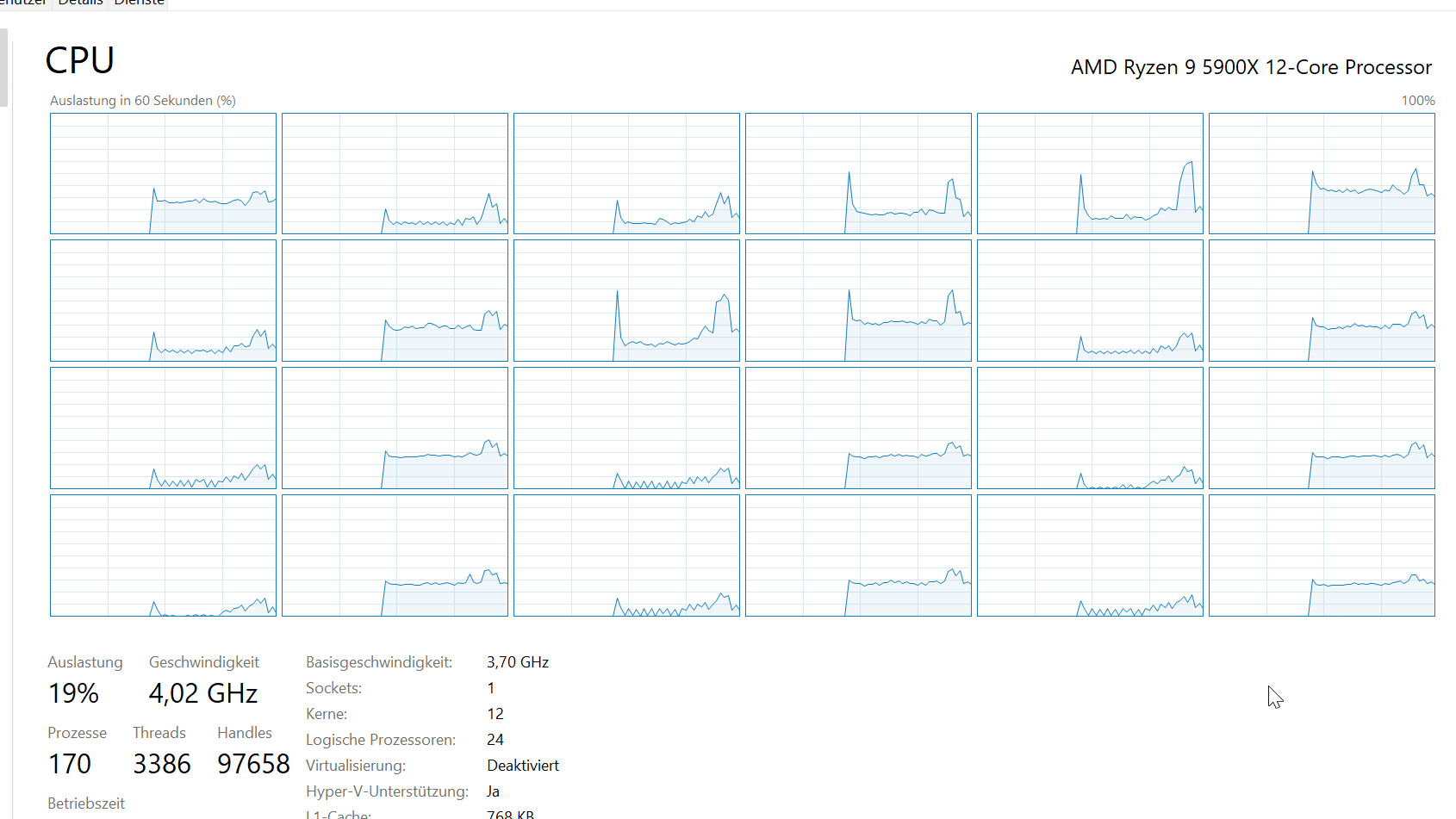Click the first logical processor graph in top row
The width and height of the screenshot is (1456, 819).
(163, 173)
